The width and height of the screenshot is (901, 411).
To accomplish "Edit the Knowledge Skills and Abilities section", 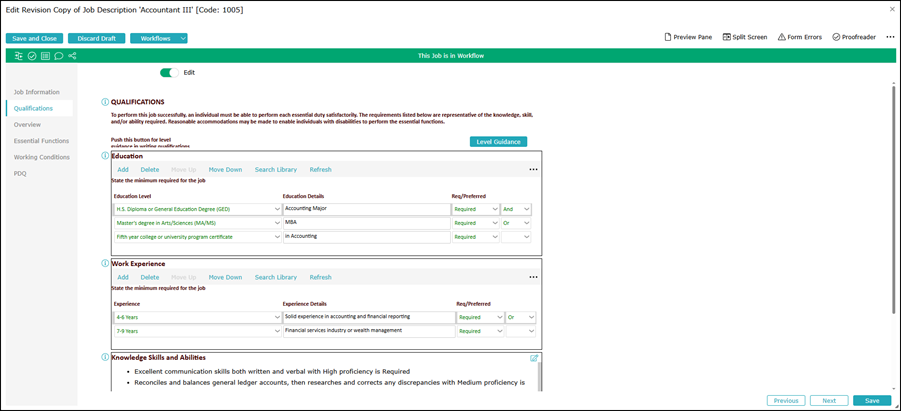I will [x=534, y=358].
